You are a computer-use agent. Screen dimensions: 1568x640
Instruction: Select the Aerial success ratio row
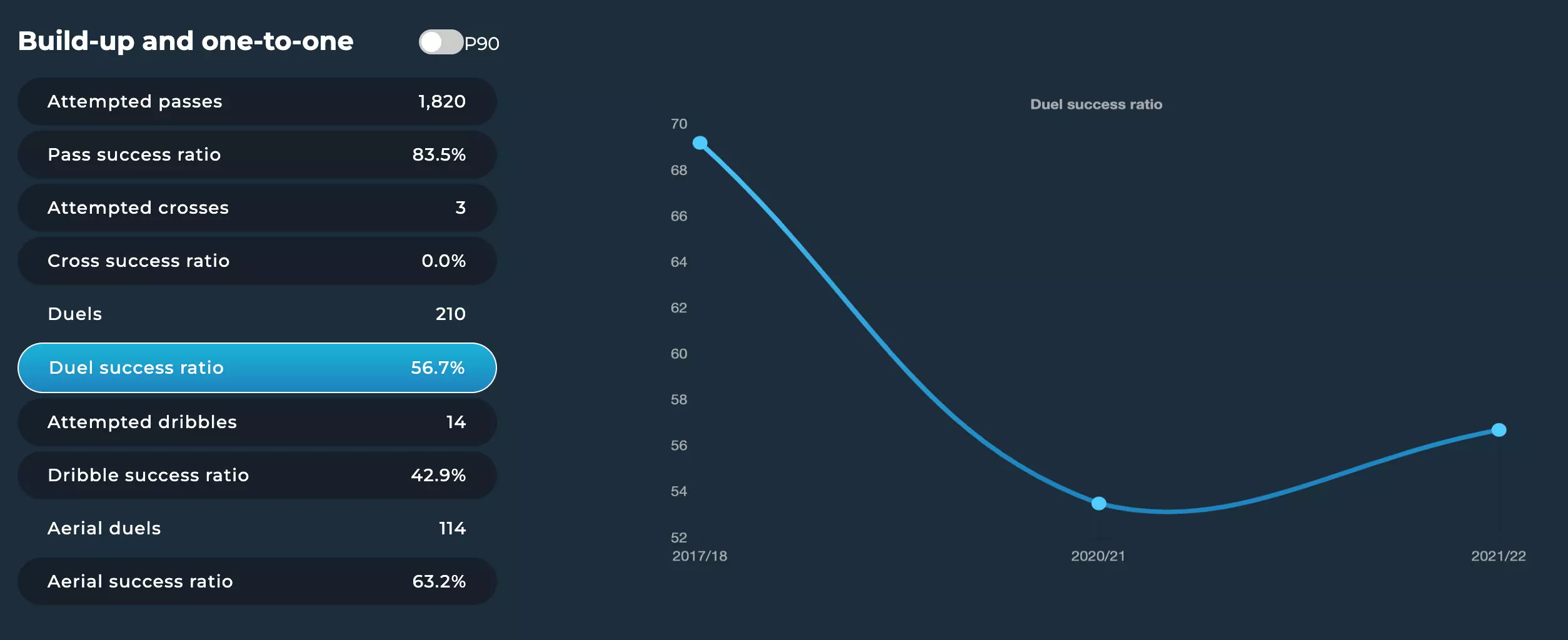(257, 581)
